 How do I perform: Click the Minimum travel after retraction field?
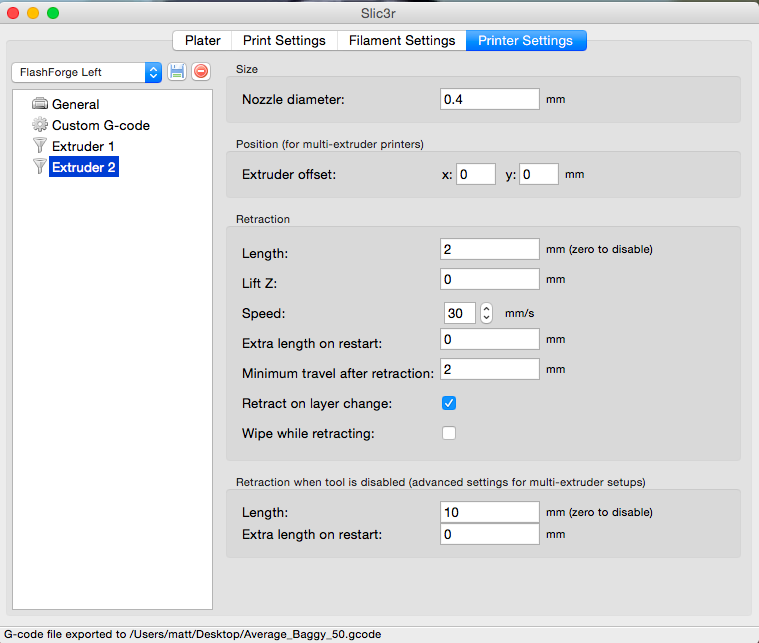click(x=489, y=370)
